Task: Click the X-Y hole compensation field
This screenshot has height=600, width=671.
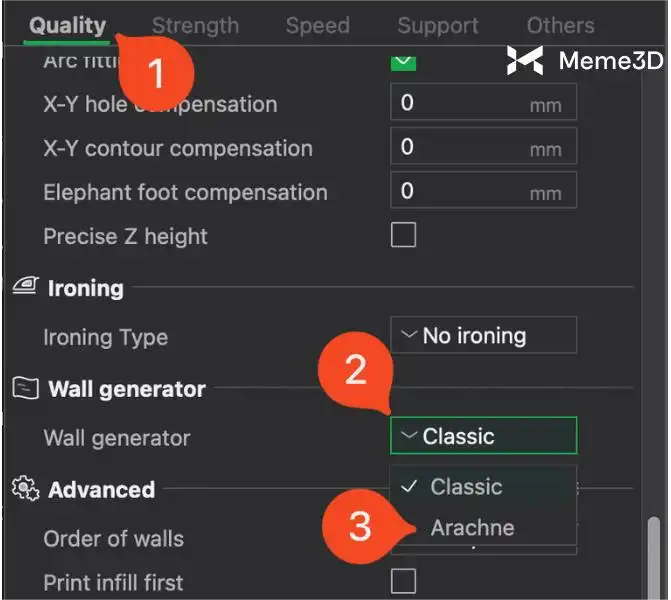Action: point(470,103)
